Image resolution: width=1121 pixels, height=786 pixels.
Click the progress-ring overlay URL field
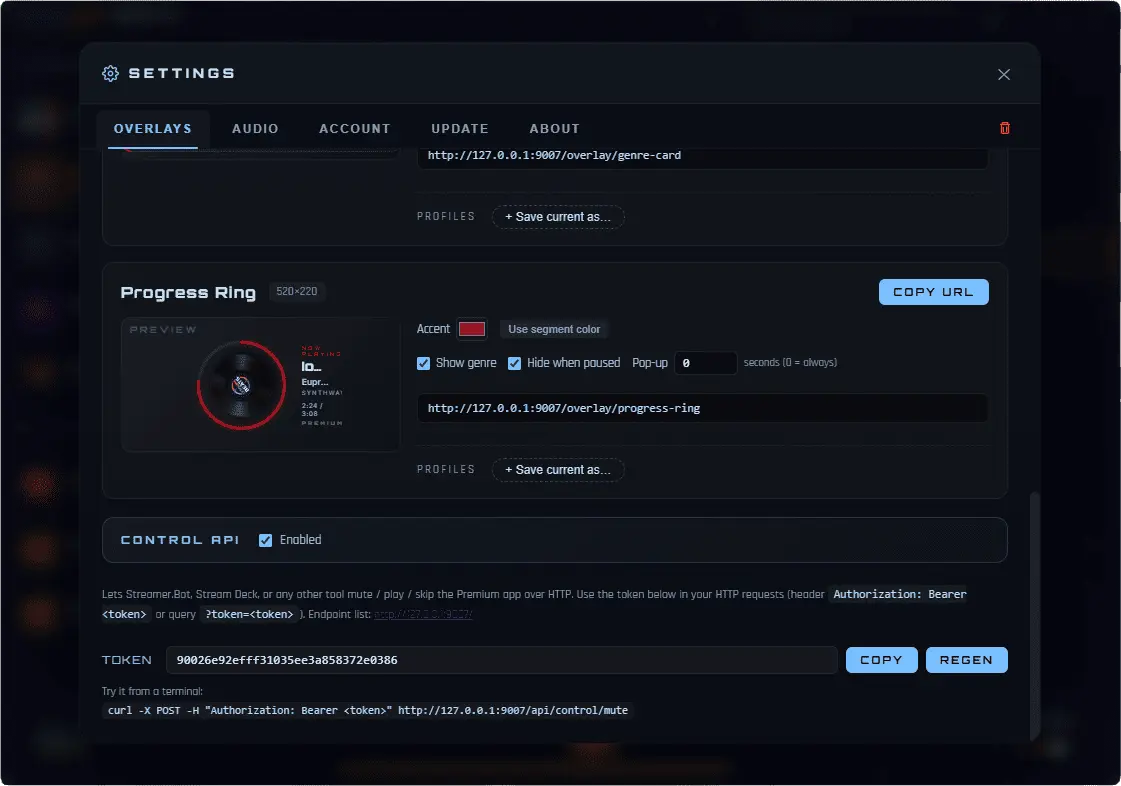[703, 408]
